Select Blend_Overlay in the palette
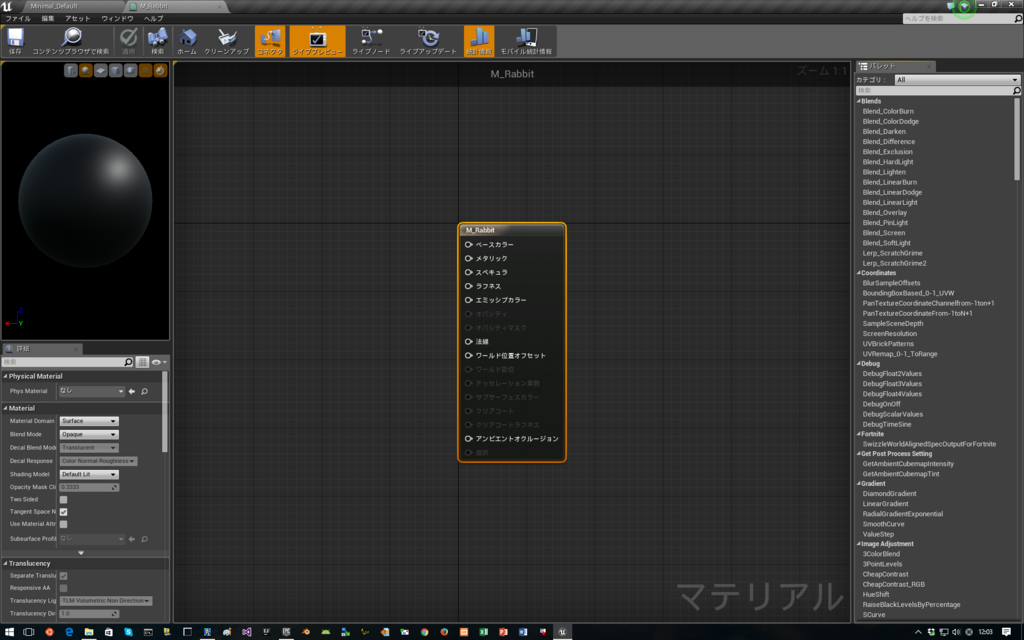The width and height of the screenshot is (1024, 640). click(884, 213)
